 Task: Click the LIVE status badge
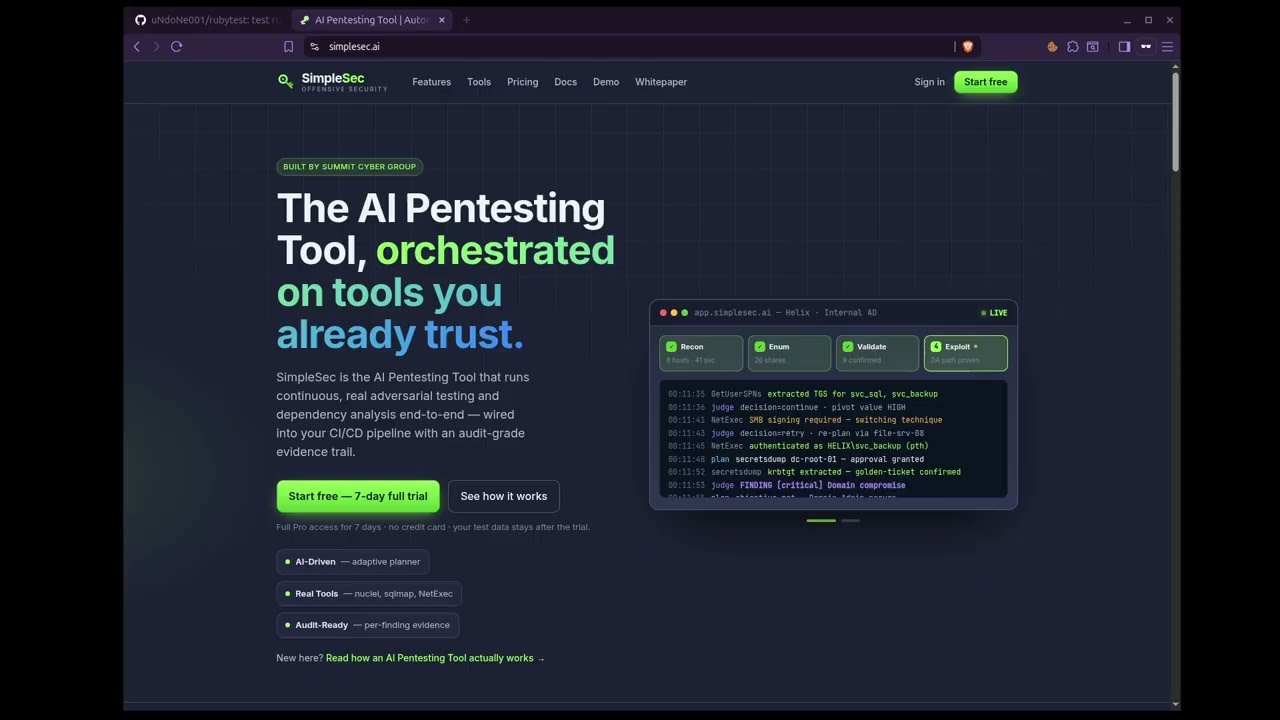pyautogui.click(x=994, y=313)
